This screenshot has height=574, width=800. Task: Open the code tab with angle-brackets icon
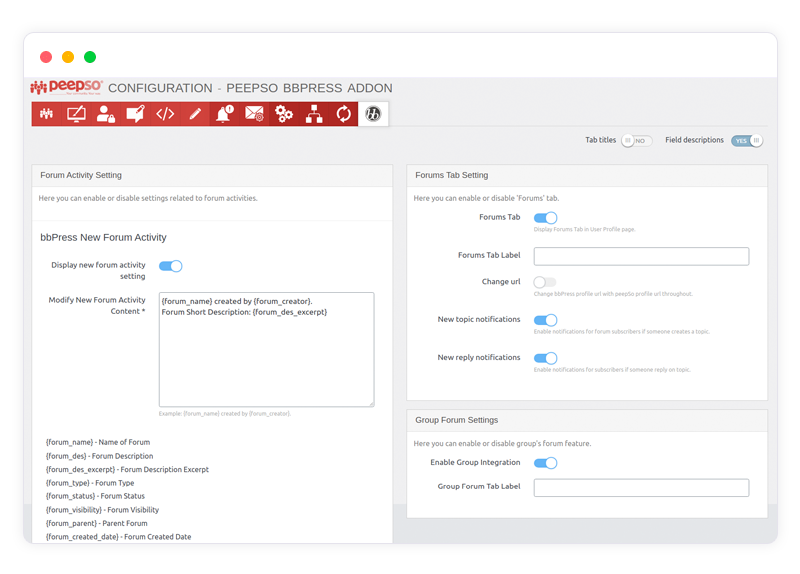(165, 114)
